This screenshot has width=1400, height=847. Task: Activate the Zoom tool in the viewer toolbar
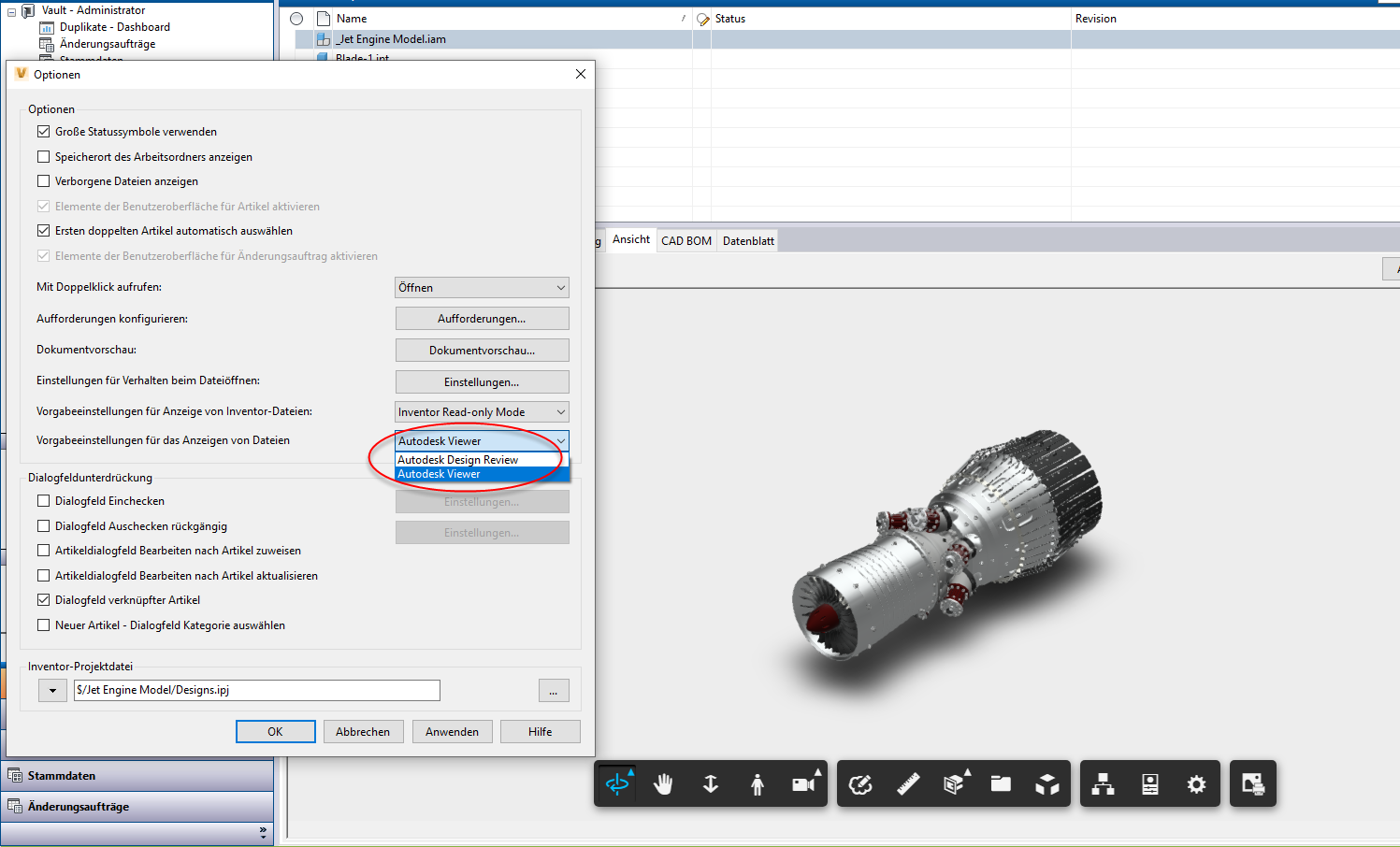[x=711, y=783]
